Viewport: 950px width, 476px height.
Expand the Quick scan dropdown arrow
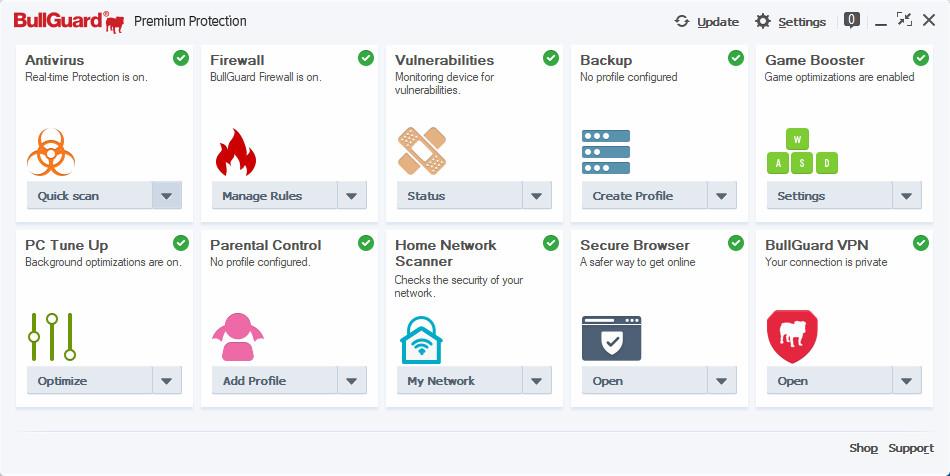(x=167, y=196)
